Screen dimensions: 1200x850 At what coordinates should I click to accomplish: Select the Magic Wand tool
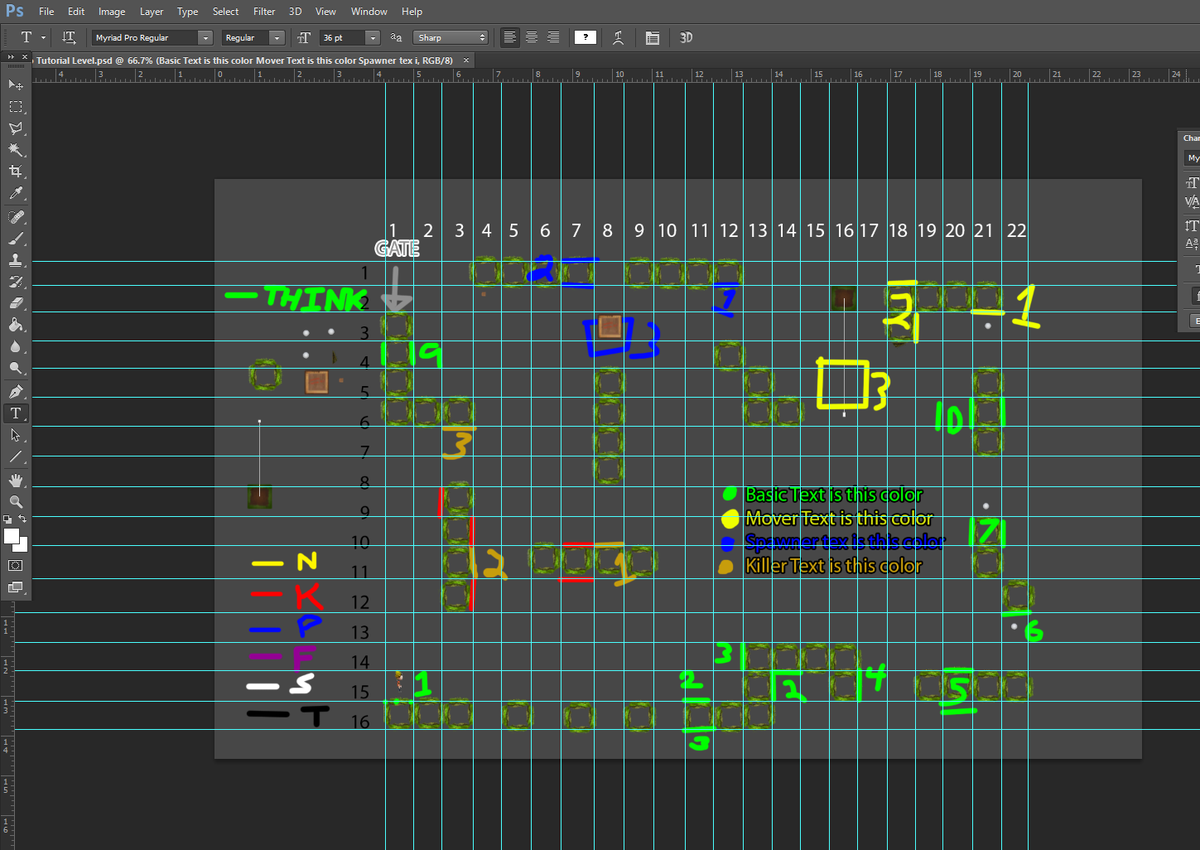pos(15,150)
